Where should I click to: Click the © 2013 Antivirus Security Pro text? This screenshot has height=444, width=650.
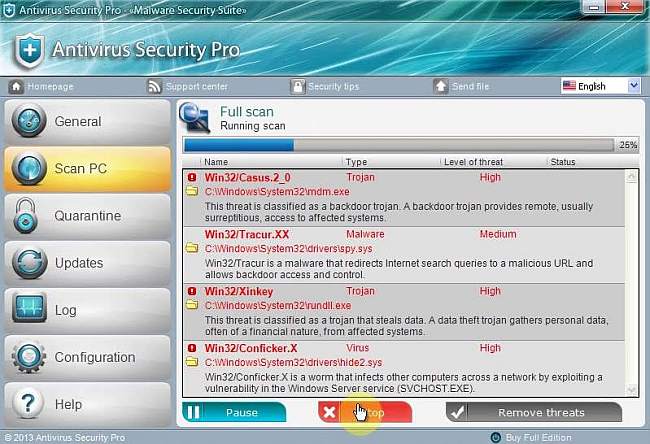(65, 437)
